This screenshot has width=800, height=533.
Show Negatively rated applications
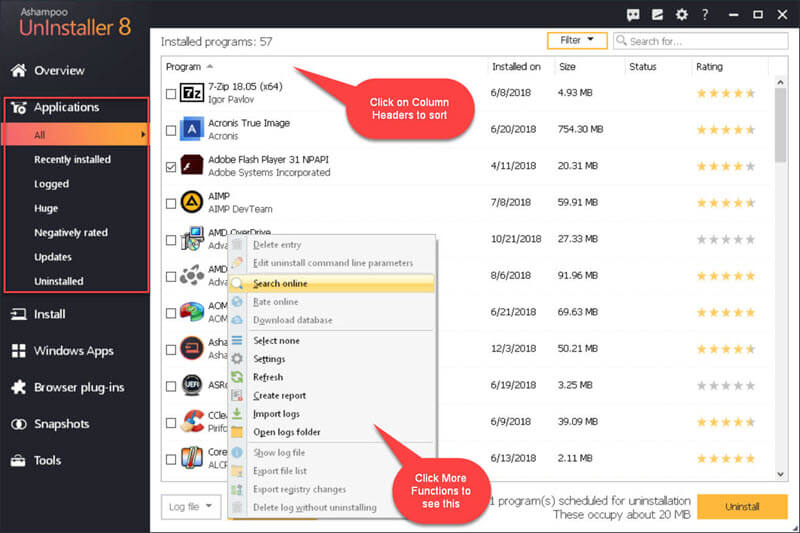71,233
